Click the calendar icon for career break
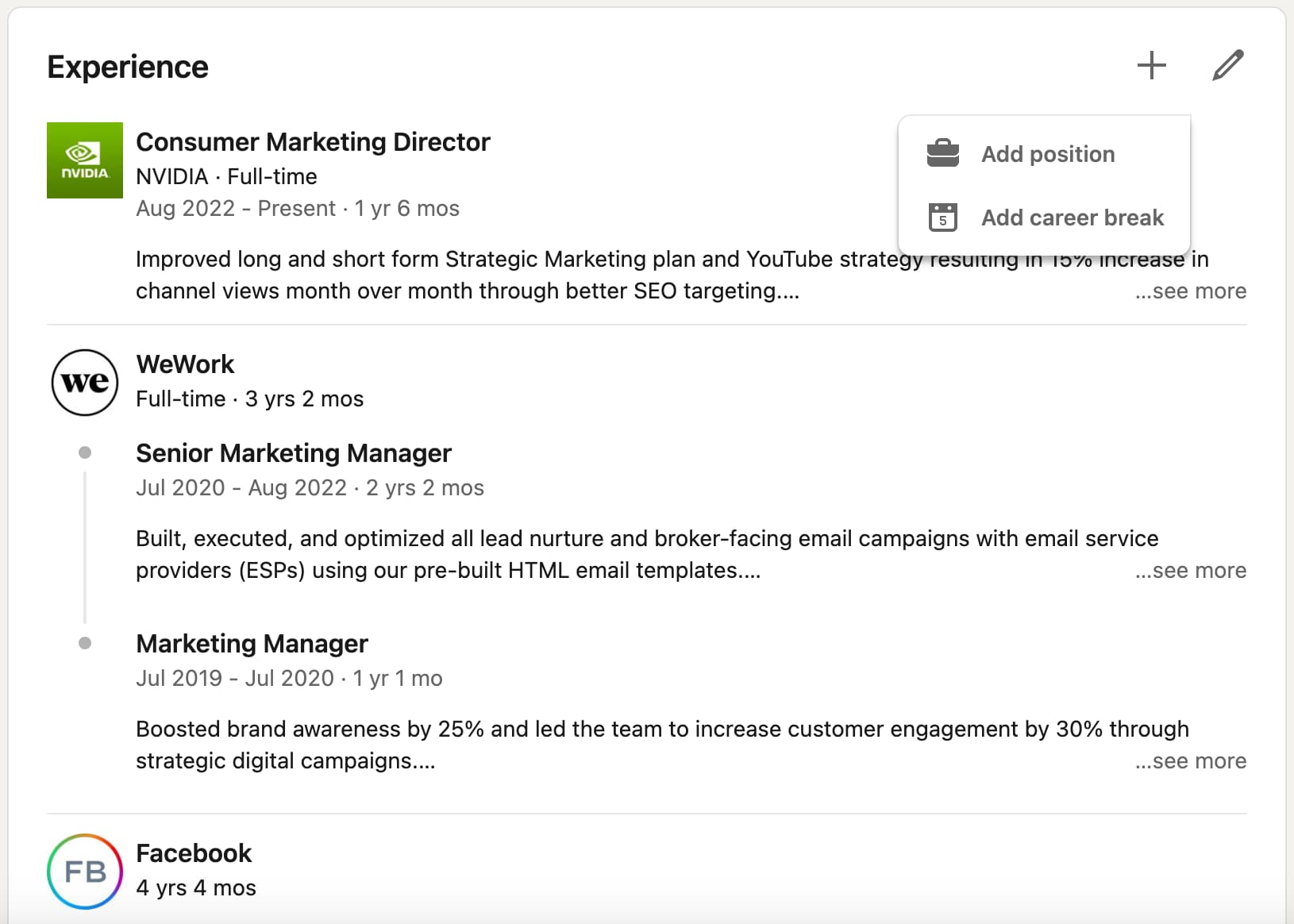The width and height of the screenshot is (1294, 924). click(943, 217)
